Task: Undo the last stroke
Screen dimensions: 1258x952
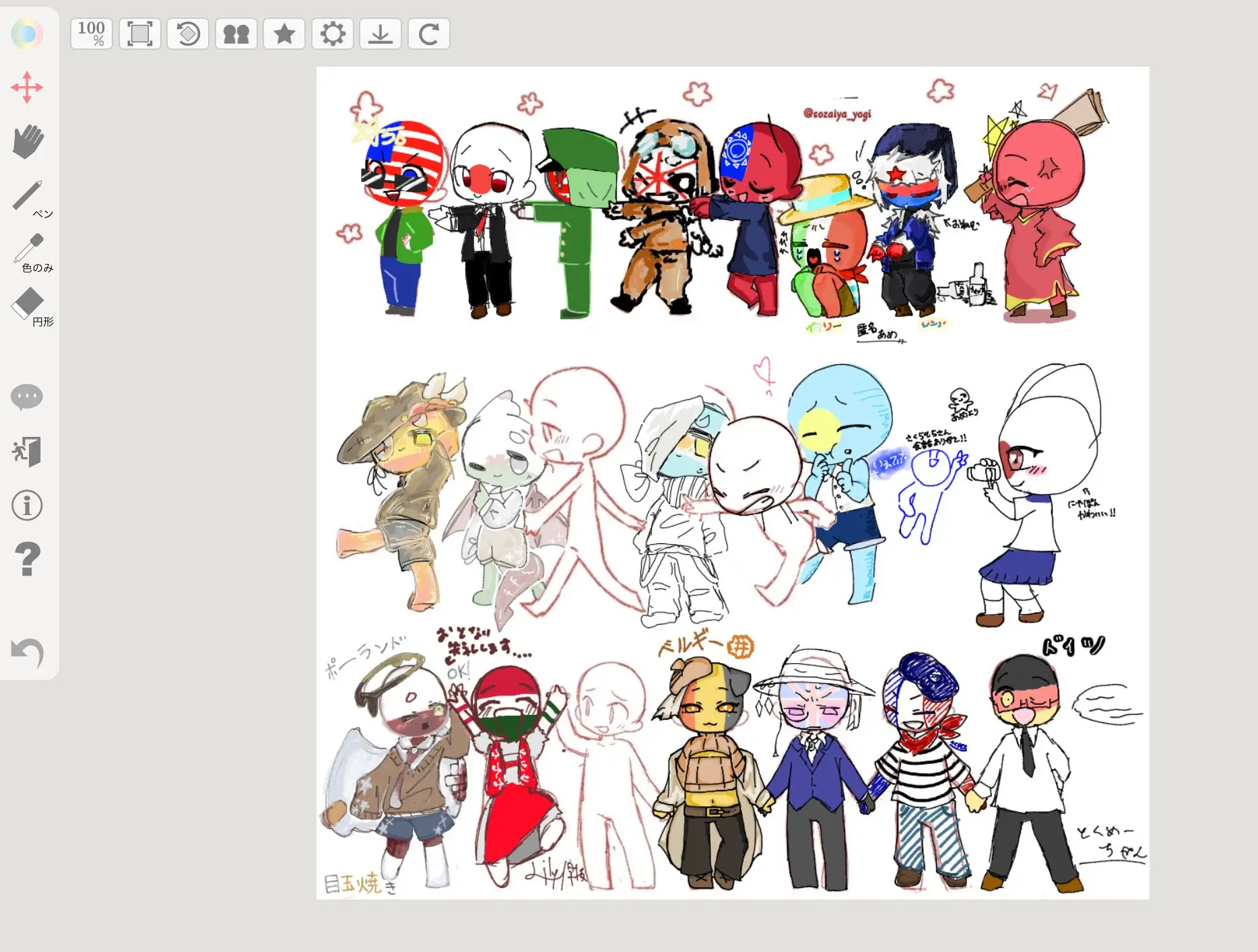Action: tap(28, 652)
